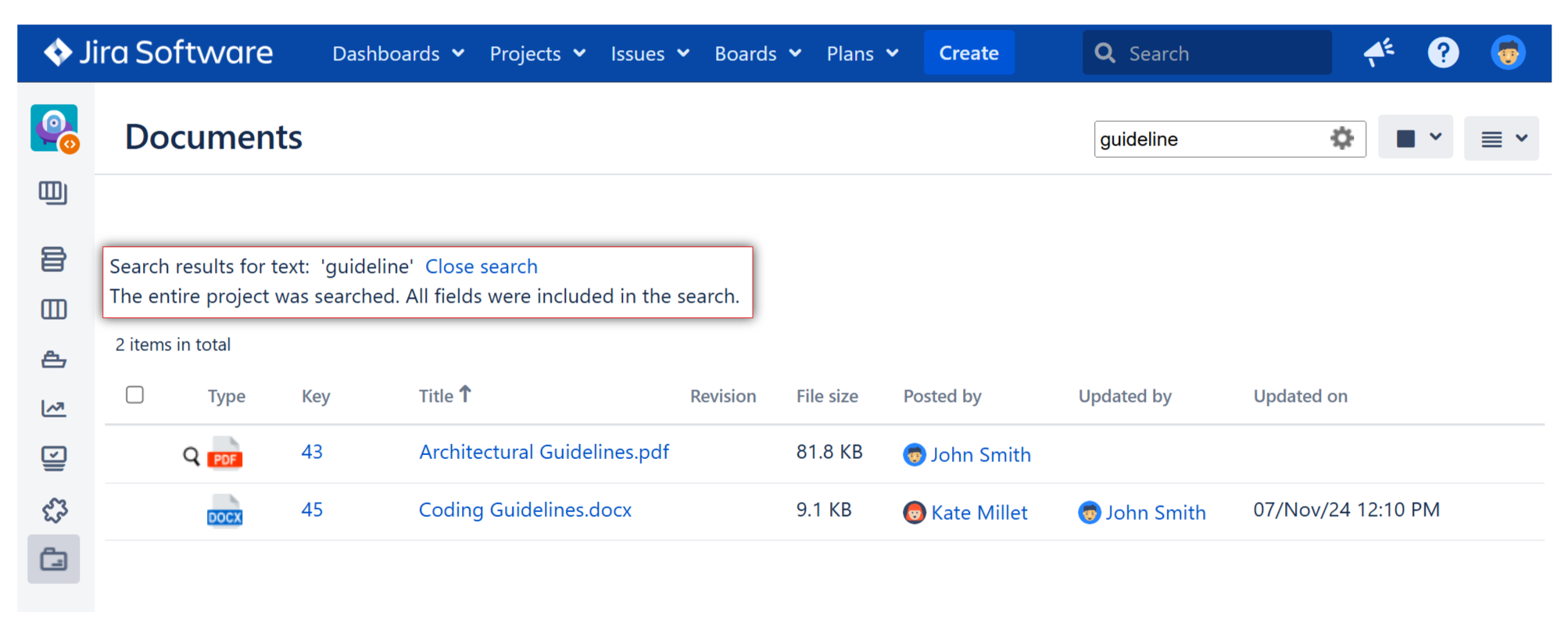
Task: Sort by File size column header
Action: (827, 396)
